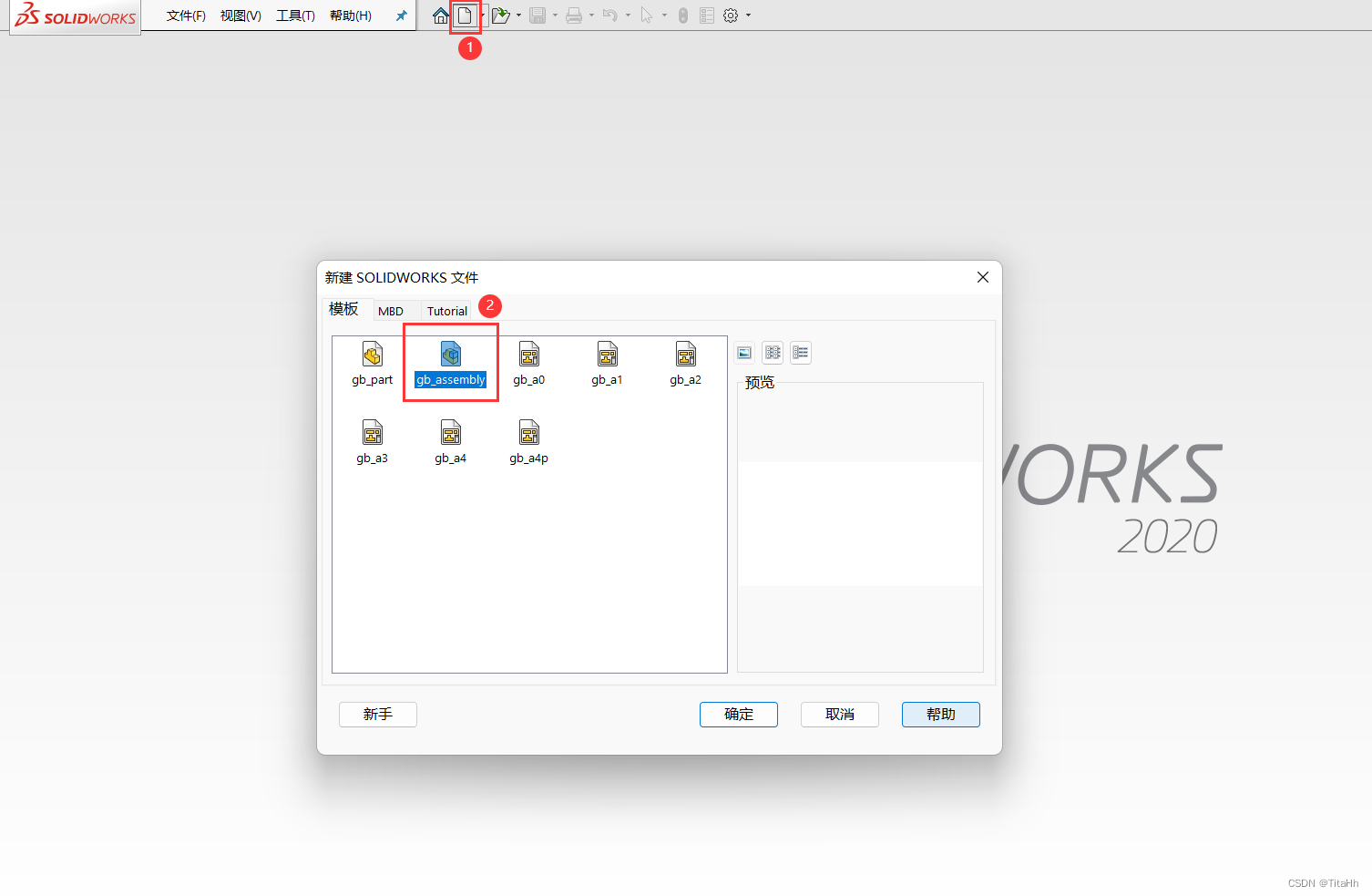1372x896 pixels.
Task: Click the Select cursor tool icon
Action: coord(647,15)
